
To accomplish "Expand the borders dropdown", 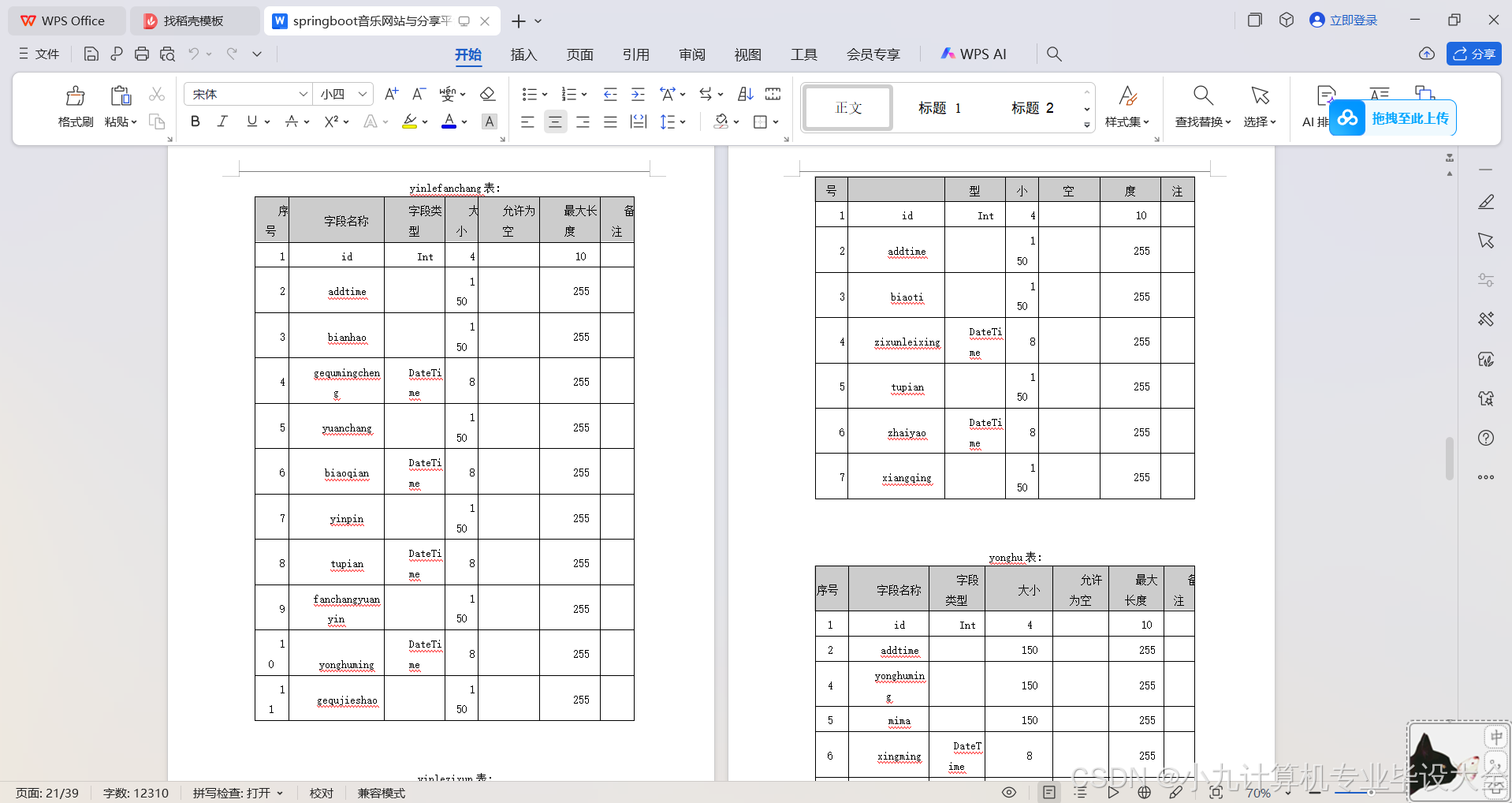I will pyautogui.click(x=776, y=121).
